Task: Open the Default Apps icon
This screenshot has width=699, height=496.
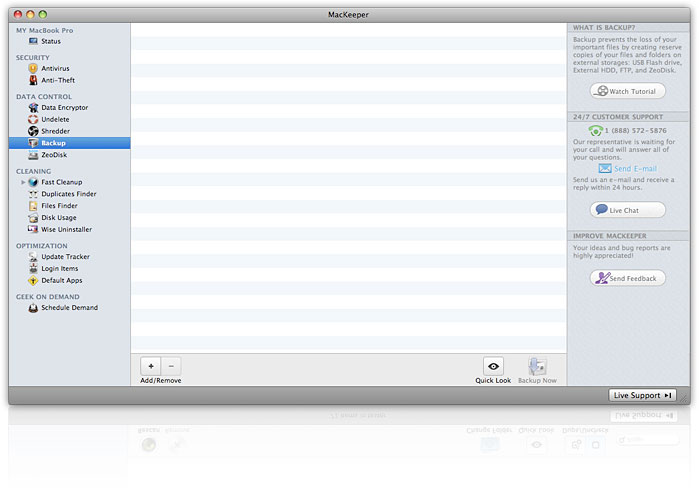Action: coord(33,280)
